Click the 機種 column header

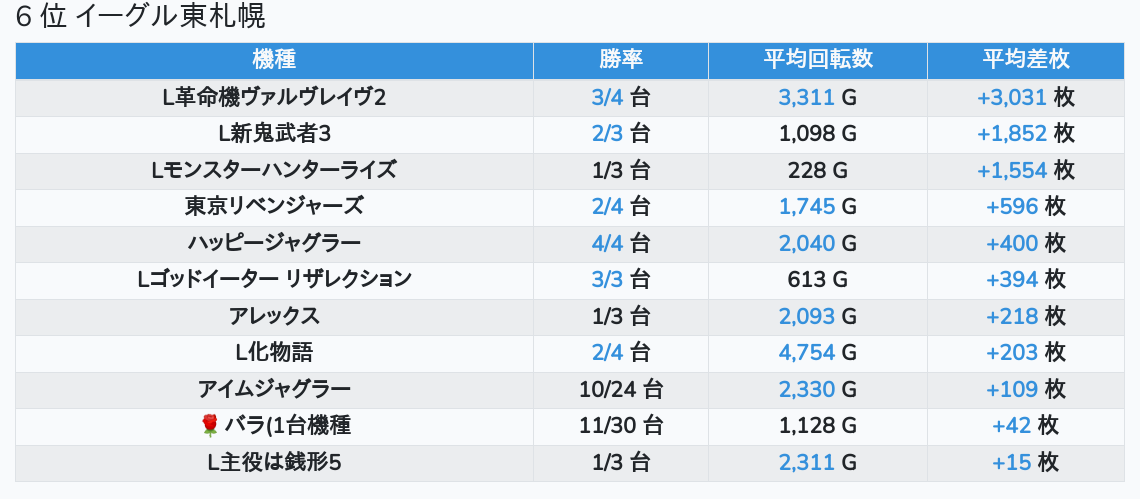[x=274, y=59]
